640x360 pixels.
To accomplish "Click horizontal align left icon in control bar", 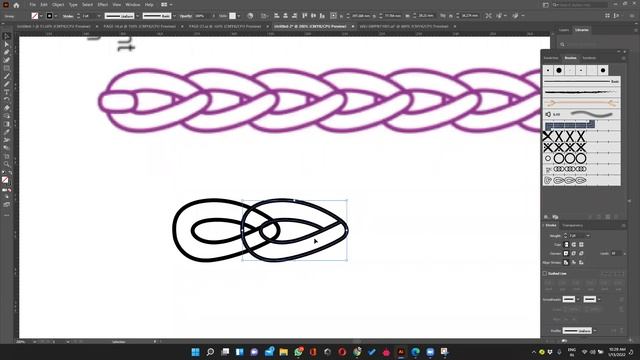I will (277, 16).
